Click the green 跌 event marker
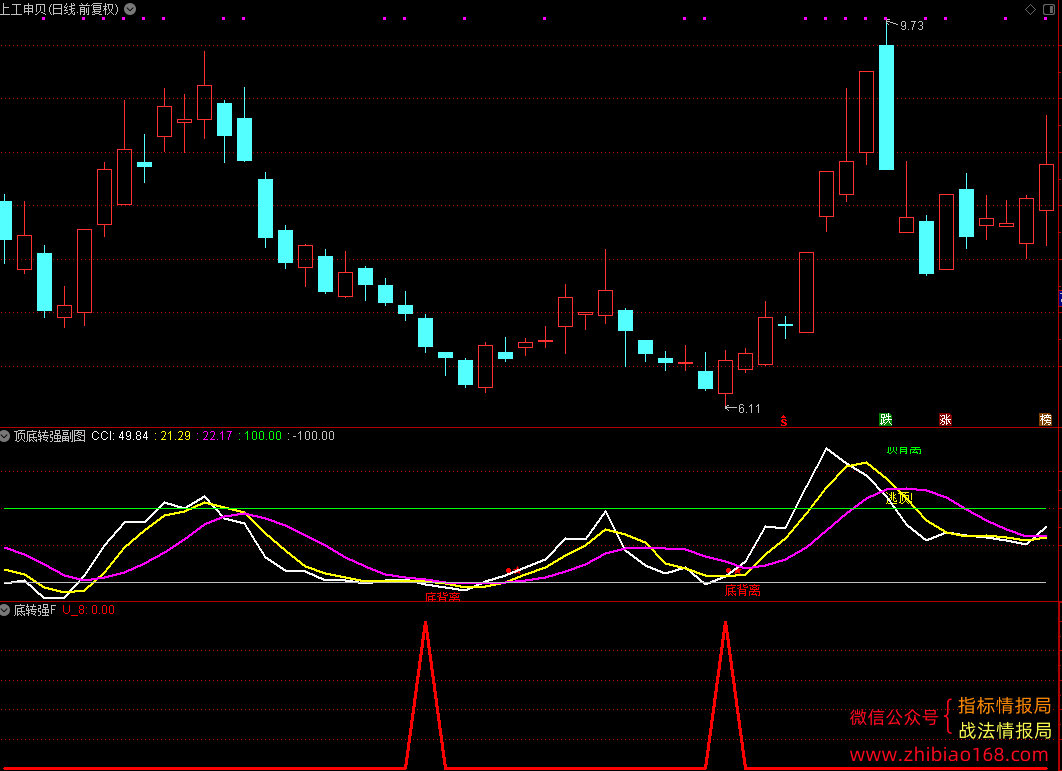Viewport: 1062px width, 771px height. (885, 419)
